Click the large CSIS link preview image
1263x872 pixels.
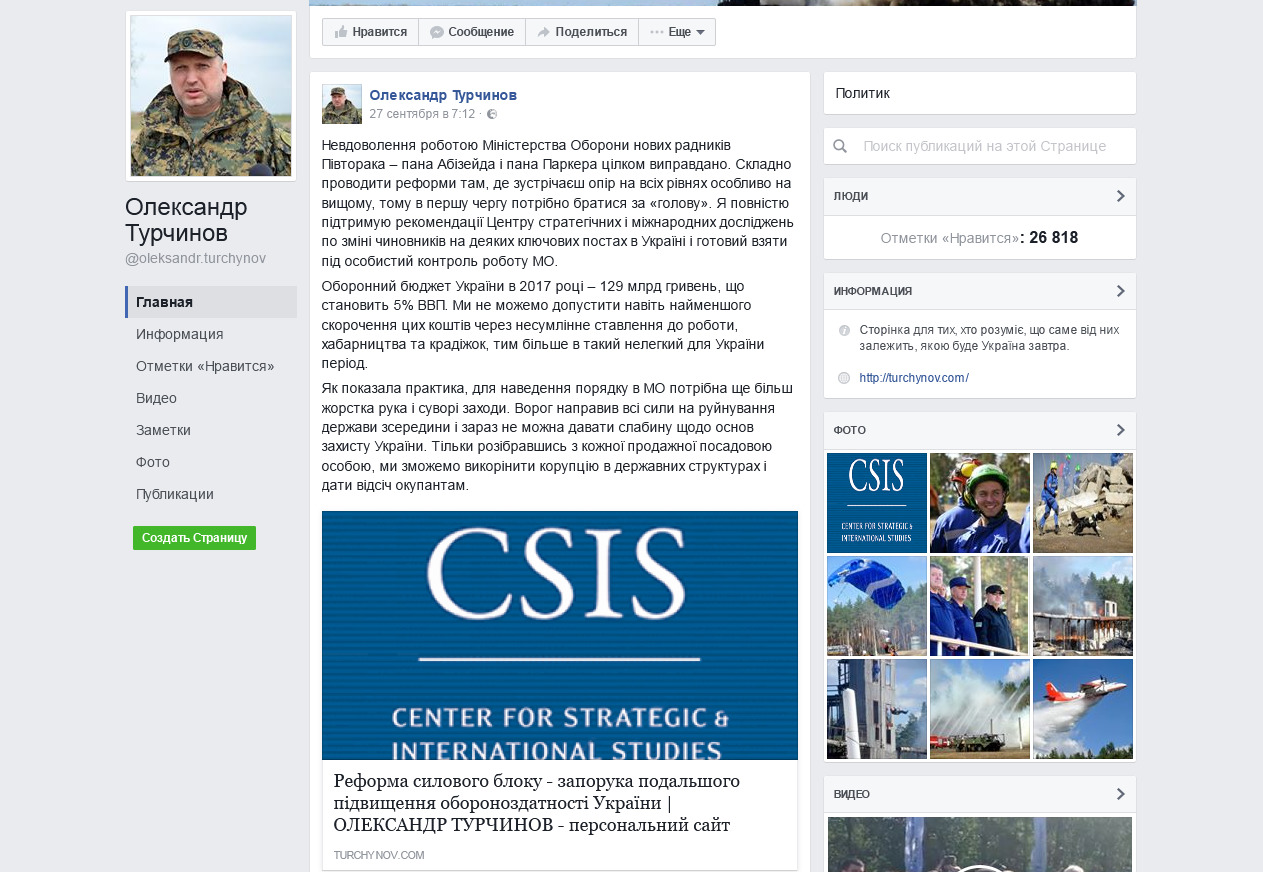pos(560,636)
